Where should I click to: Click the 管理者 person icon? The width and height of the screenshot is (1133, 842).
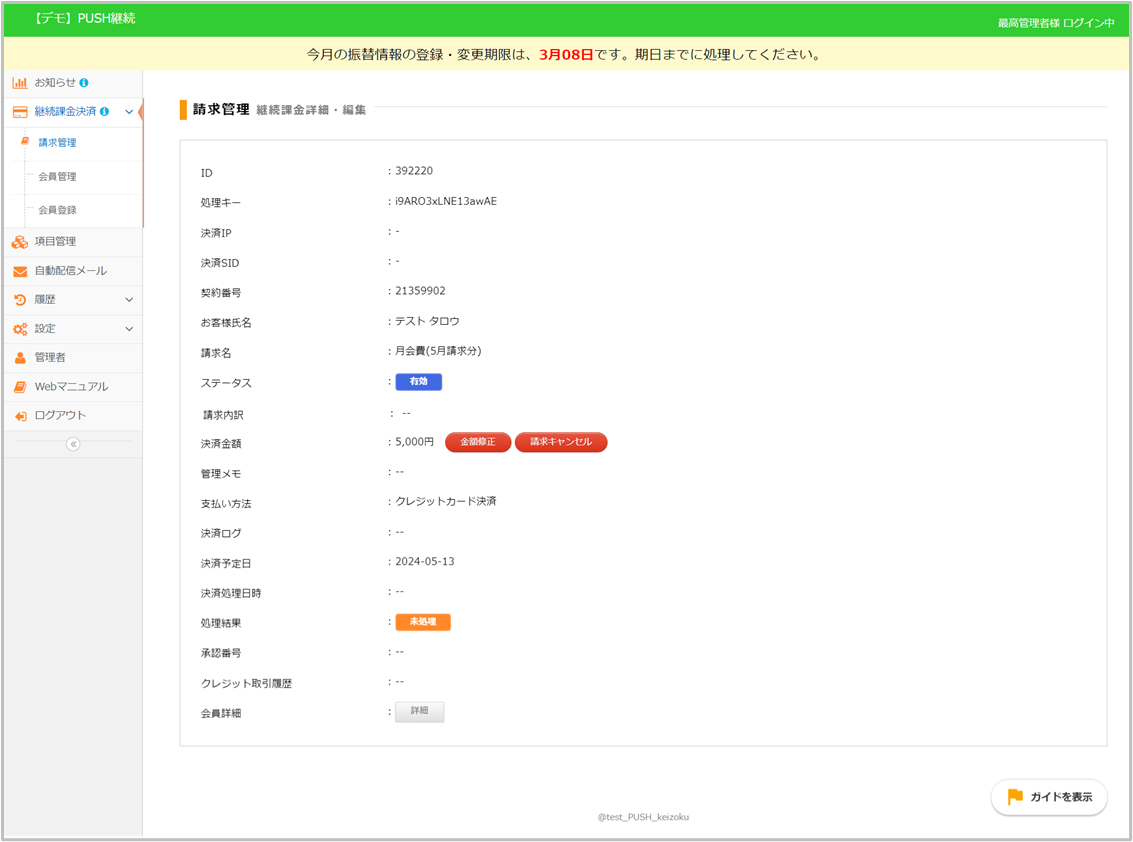click(x=19, y=358)
